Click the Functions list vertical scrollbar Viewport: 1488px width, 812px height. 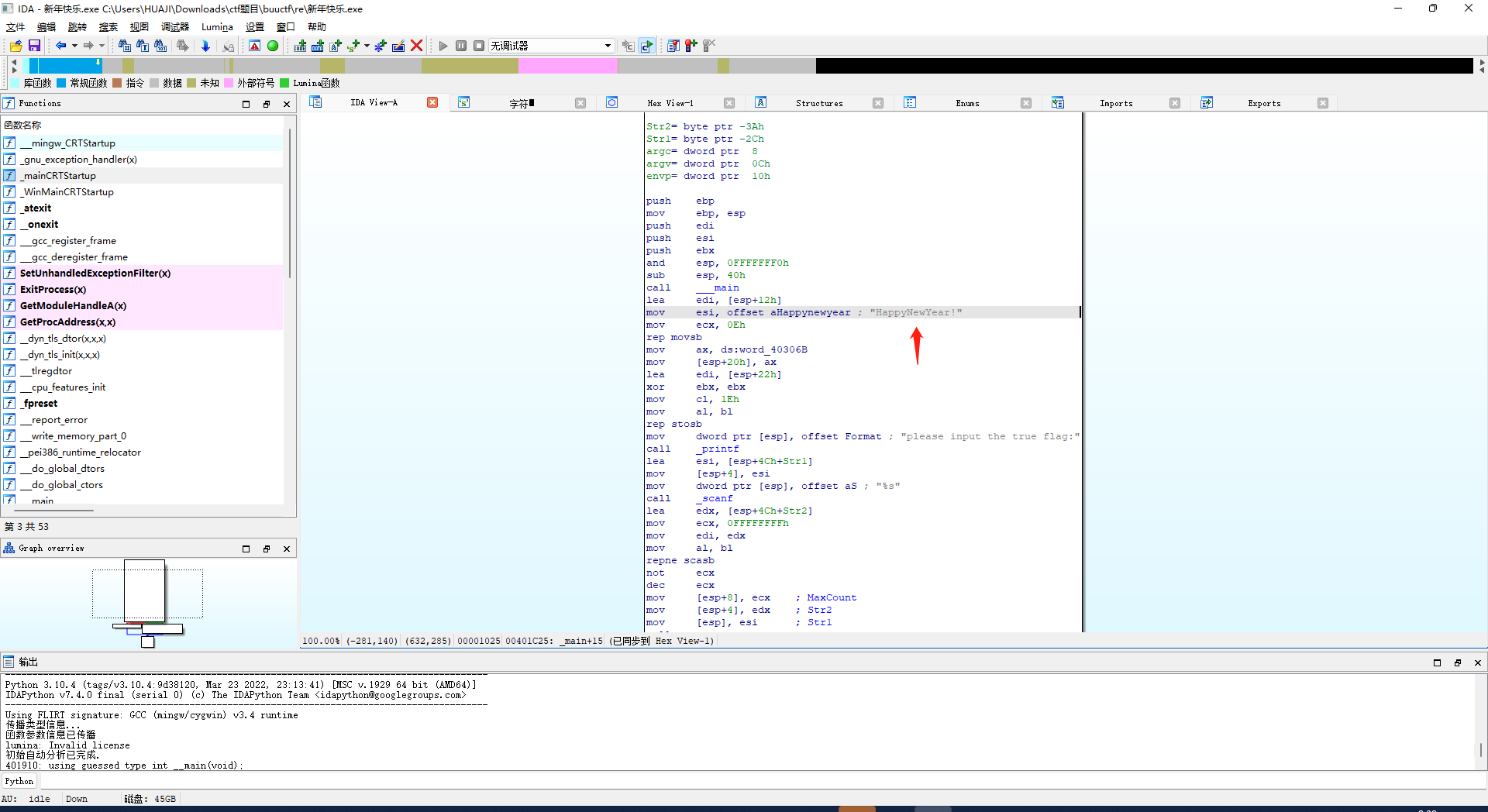(x=290, y=203)
